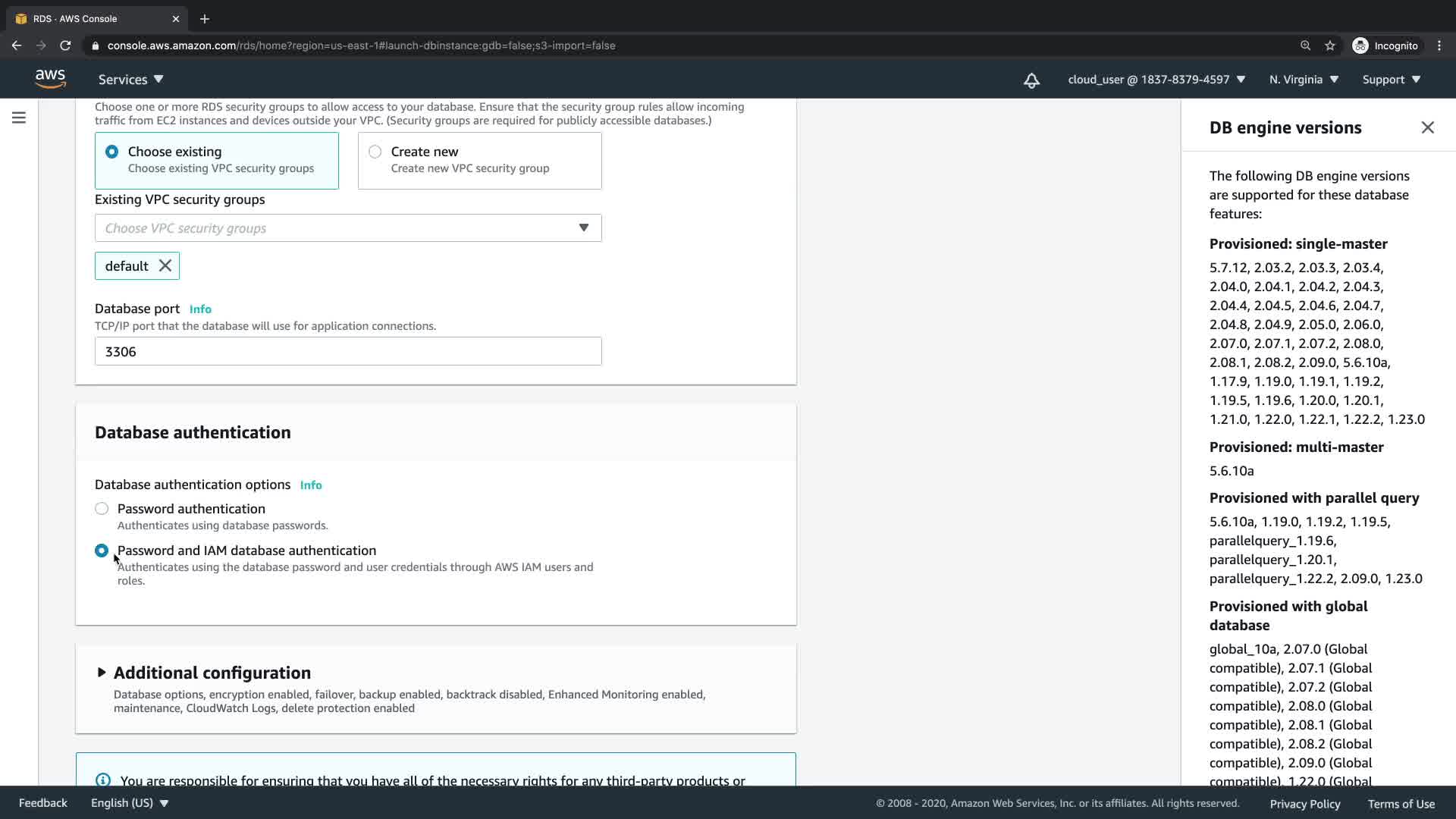1456x819 pixels.
Task: Bookmark this page with star icon
Action: coord(1329,45)
